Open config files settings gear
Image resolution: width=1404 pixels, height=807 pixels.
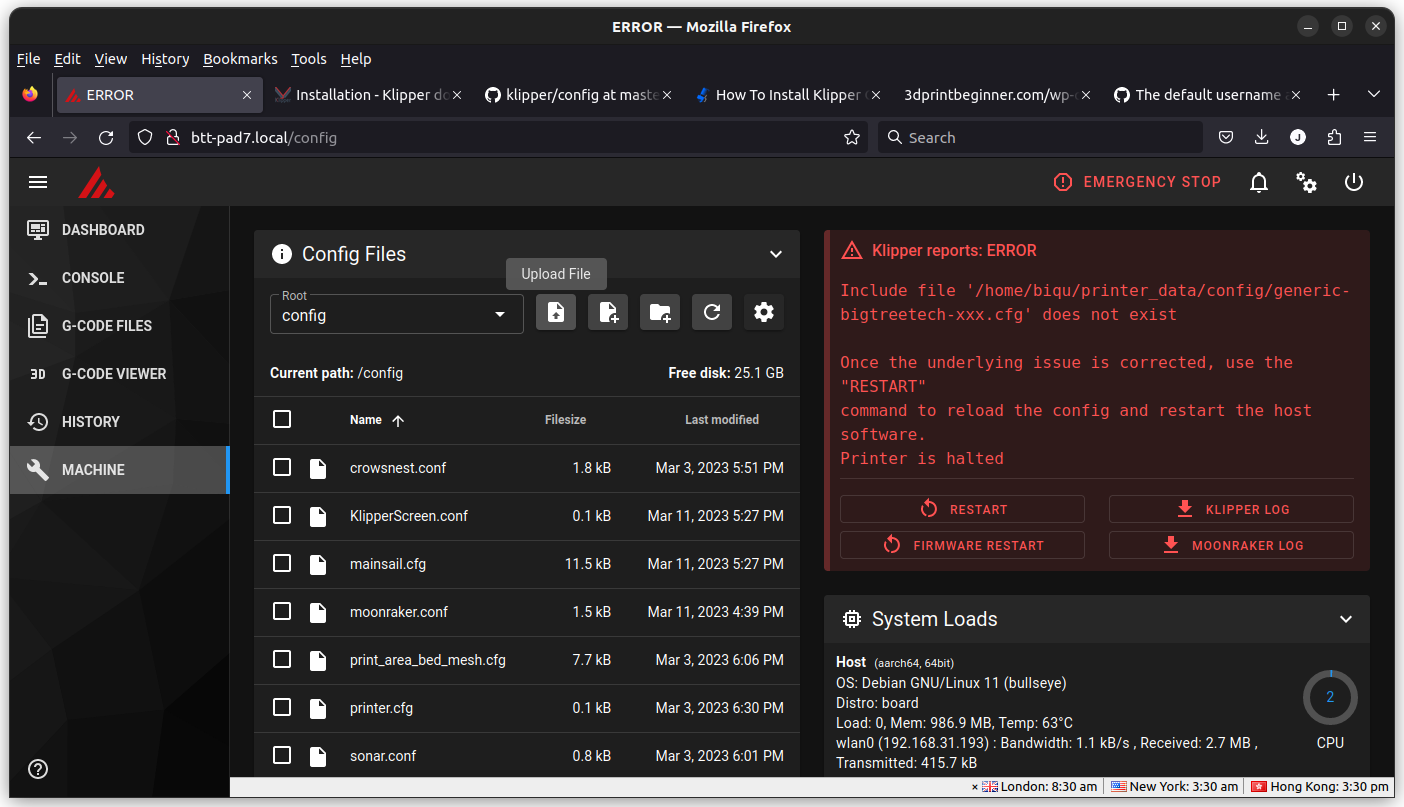764,313
